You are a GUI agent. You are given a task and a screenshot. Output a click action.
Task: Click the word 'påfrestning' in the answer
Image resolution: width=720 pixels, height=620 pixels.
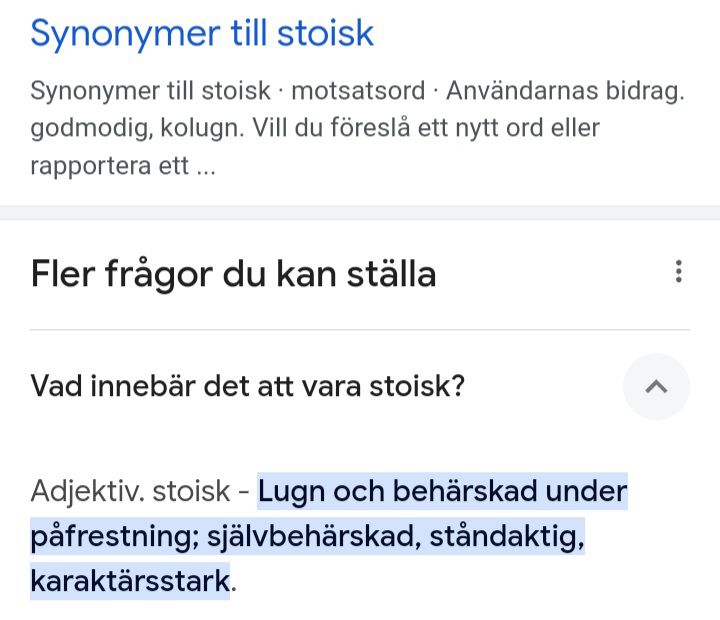(x=113, y=536)
